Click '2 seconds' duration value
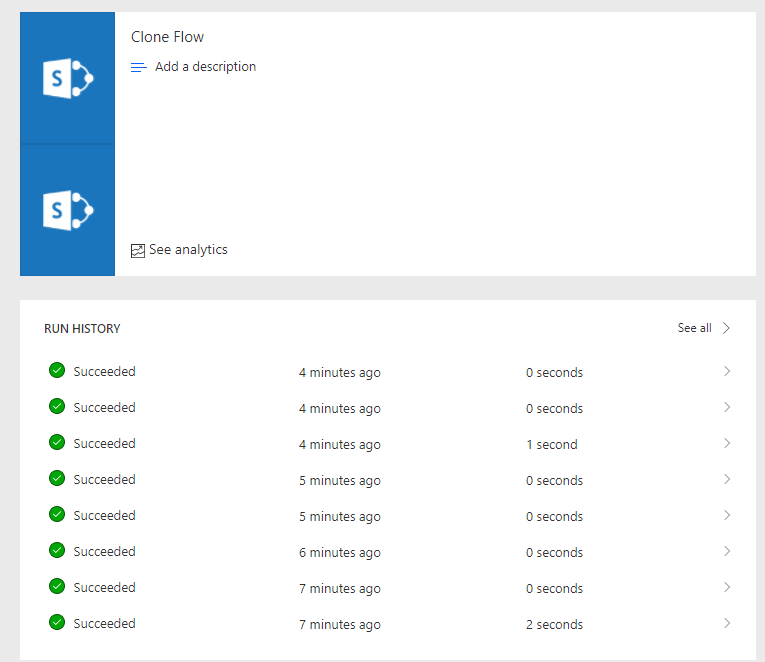765x662 pixels. click(554, 624)
